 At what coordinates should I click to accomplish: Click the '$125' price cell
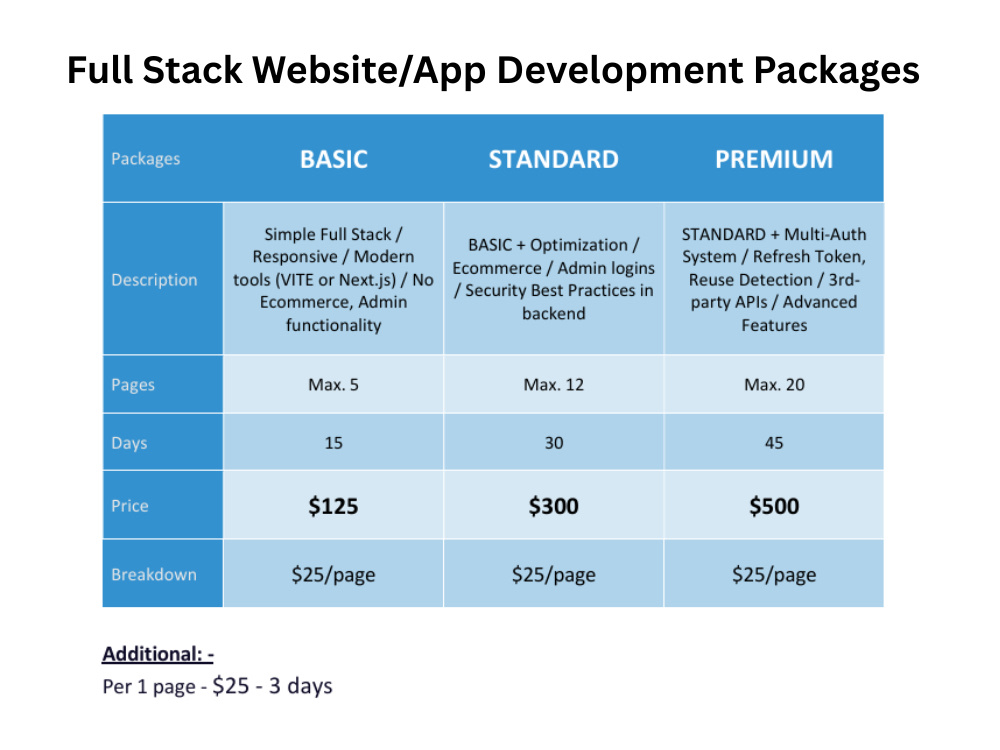click(334, 505)
